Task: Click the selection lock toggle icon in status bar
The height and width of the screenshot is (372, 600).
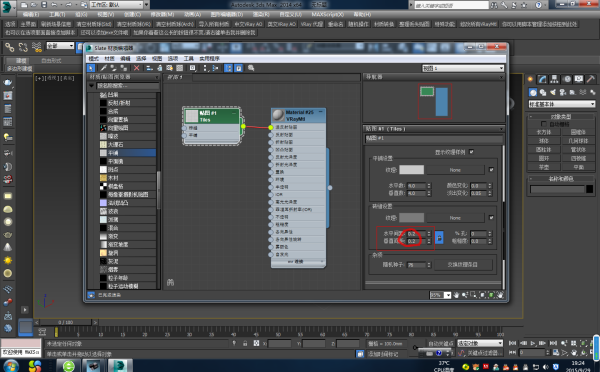Action: [x=245, y=343]
